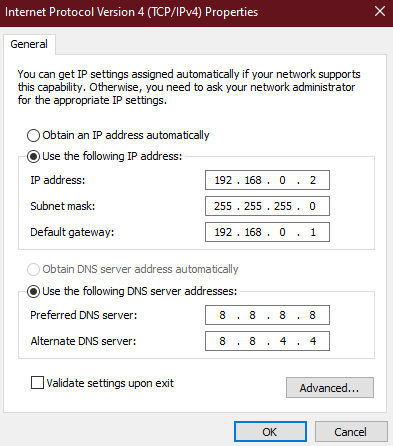Click the Default gateway input field

(x=267, y=232)
